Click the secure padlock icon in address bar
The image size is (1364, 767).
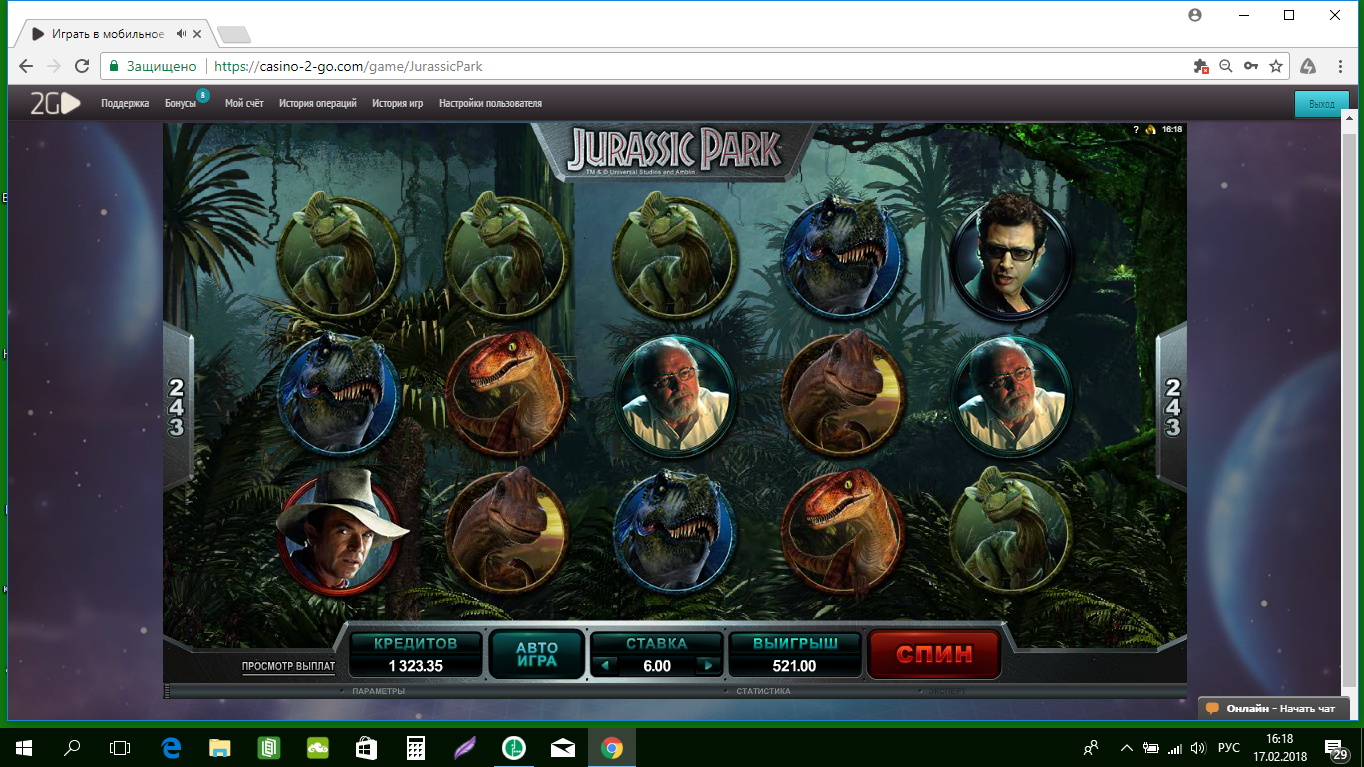tap(114, 66)
